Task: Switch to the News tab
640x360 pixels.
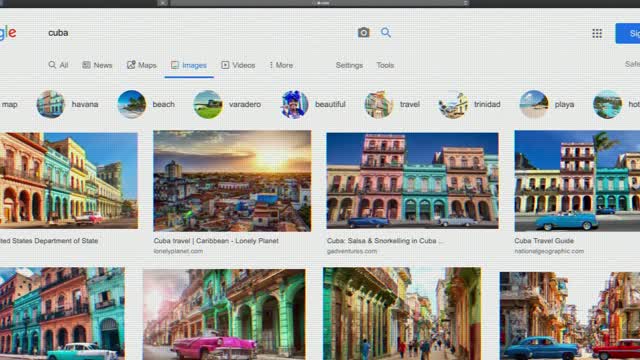Action: [97, 65]
